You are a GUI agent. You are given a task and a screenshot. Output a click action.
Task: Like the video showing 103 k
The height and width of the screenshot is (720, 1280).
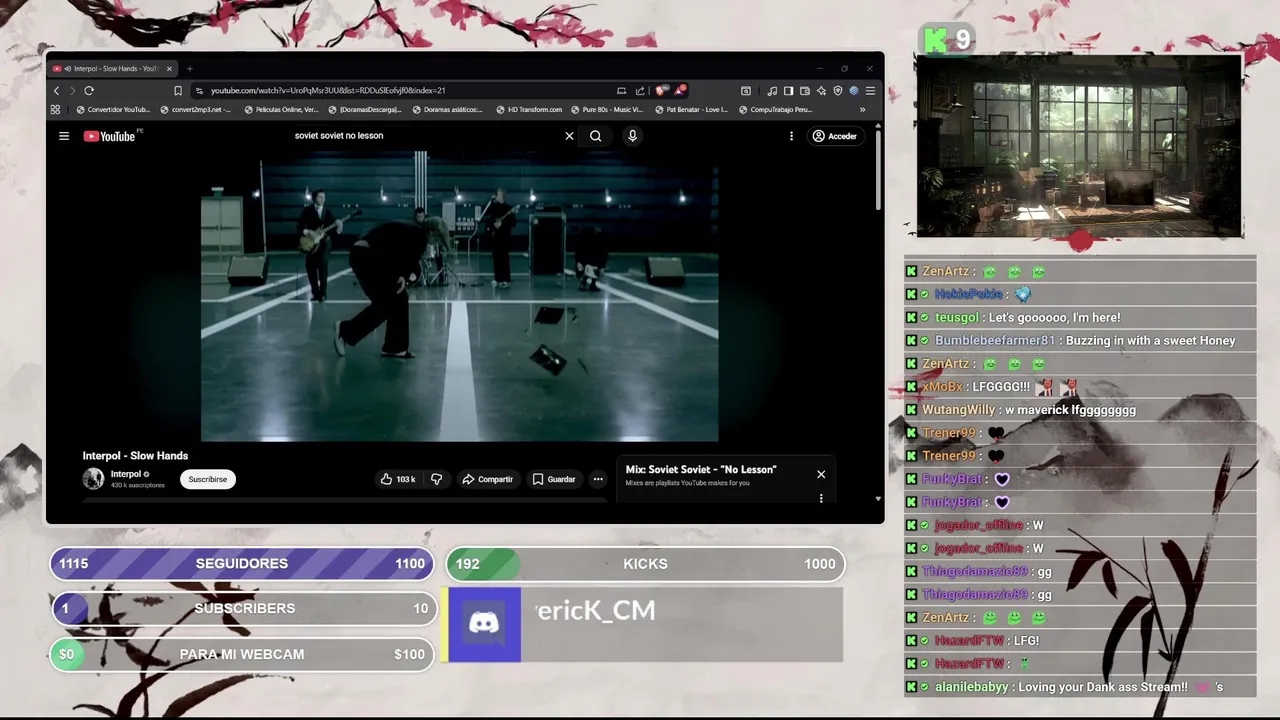point(397,479)
